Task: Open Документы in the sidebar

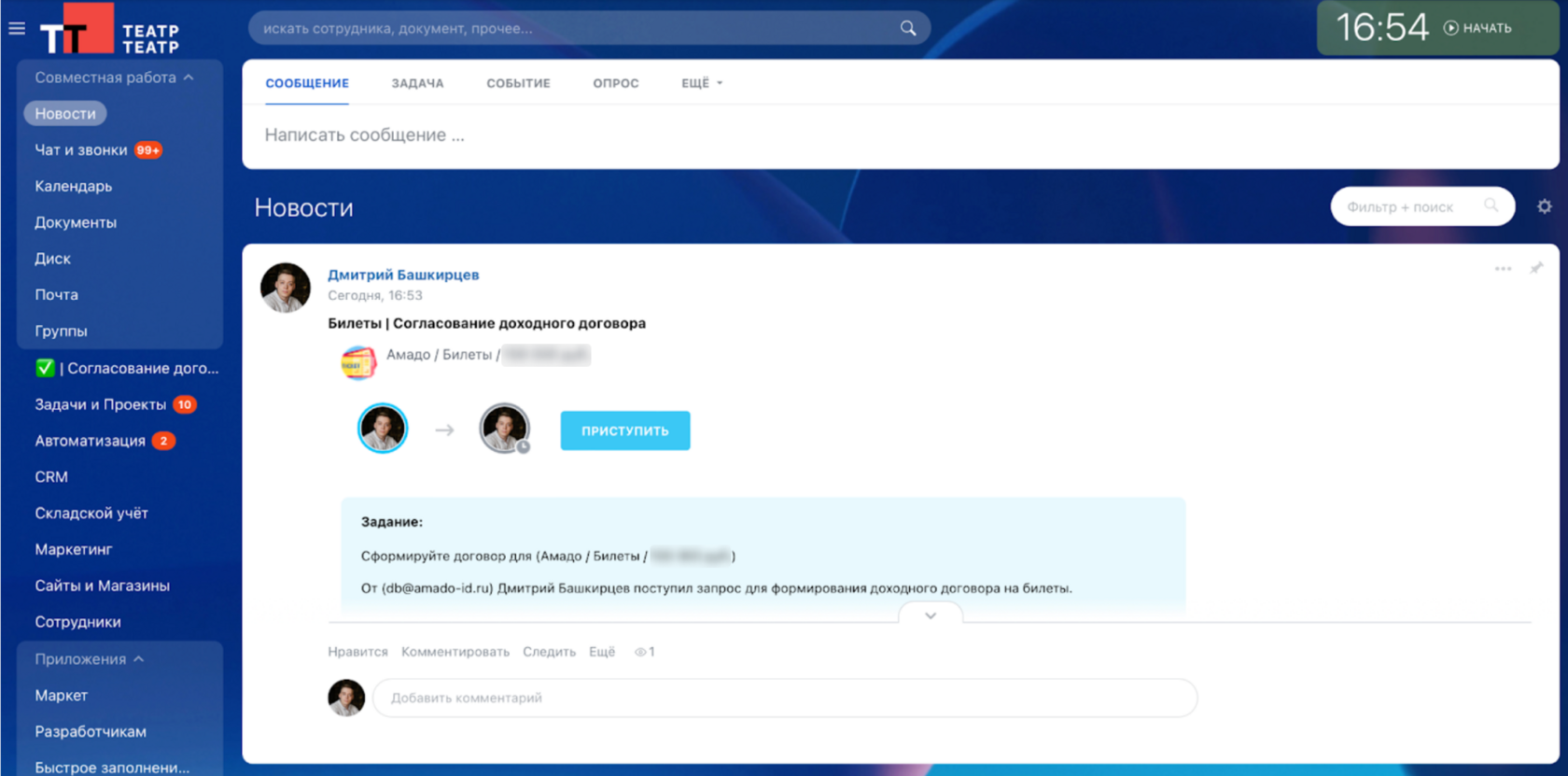Action: [x=76, y=222]
